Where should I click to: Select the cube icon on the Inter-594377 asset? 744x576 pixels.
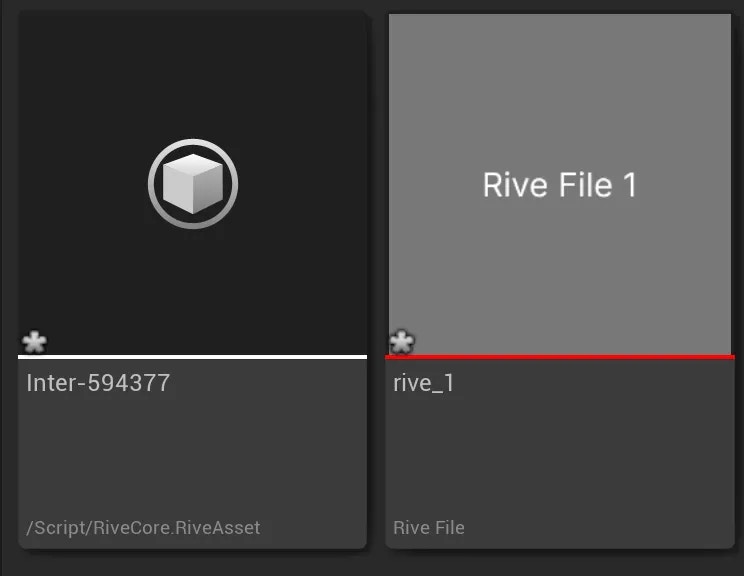(193, 184)
